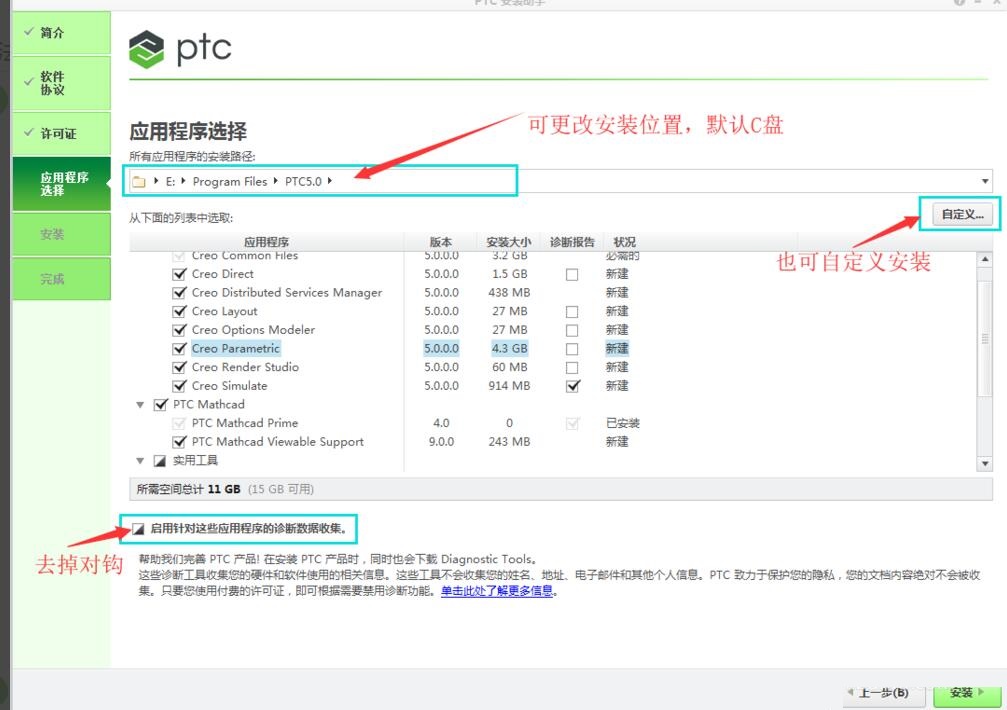1007x710 pixels.
Task: Uncheck Creo Render Studio for installation
Action: 180,367
